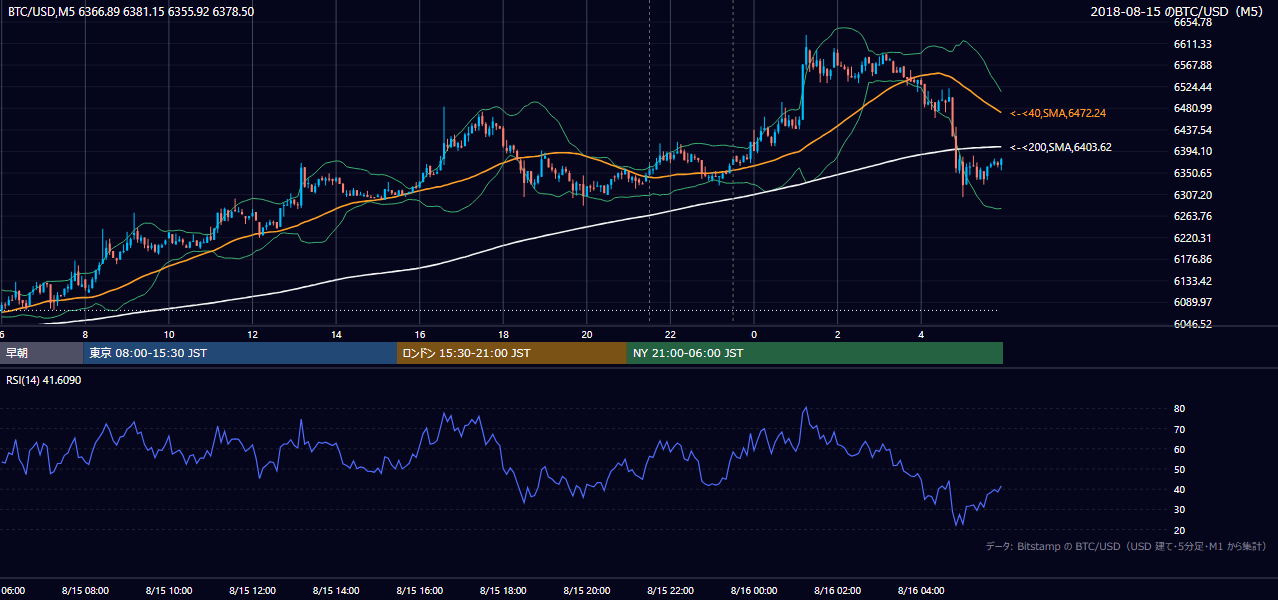Click price axis label 6089.97
Viewport: 1278px width, 600px height.
click(x=1193, y=302)
